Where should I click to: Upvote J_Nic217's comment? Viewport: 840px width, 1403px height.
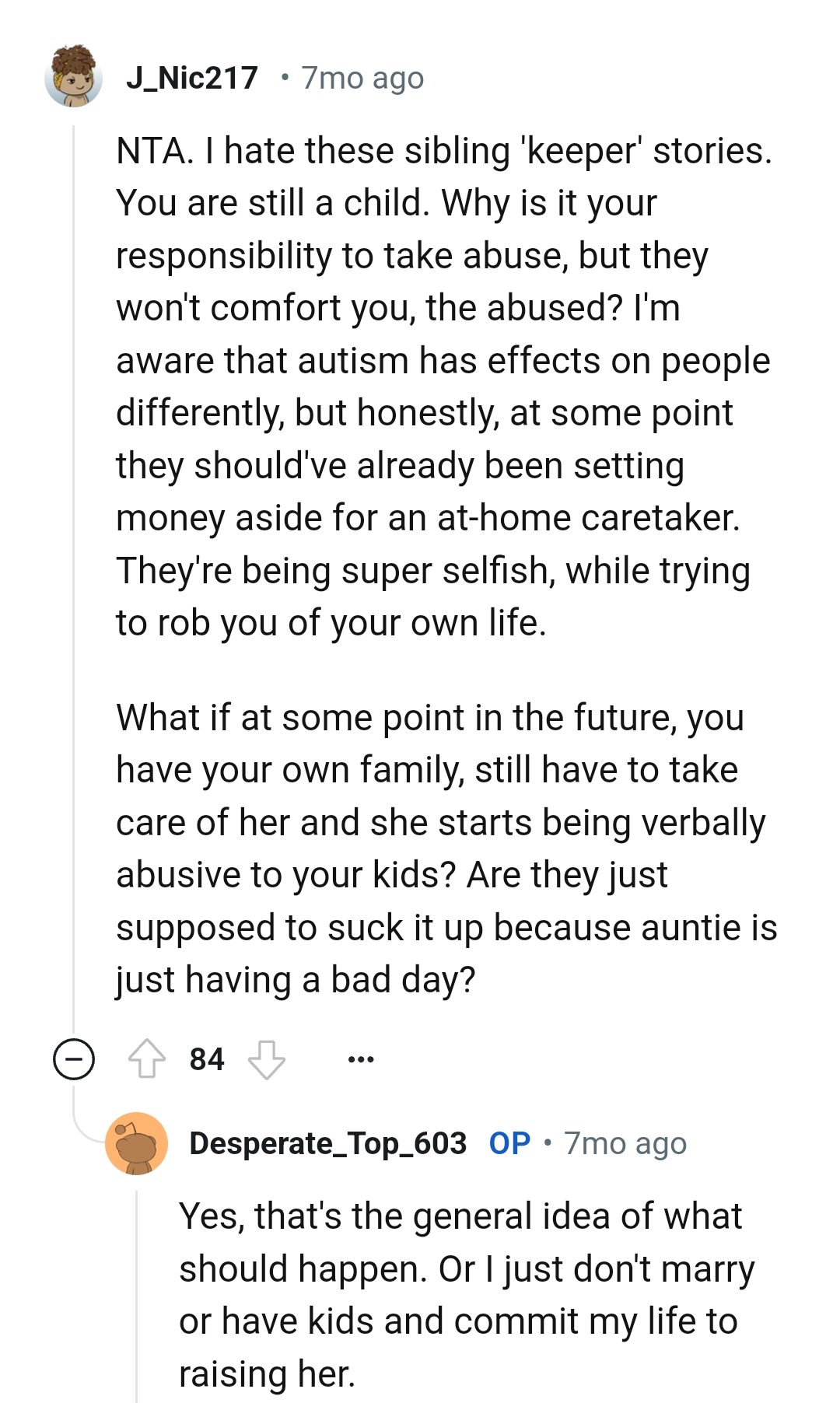(x=146, y=1059)
